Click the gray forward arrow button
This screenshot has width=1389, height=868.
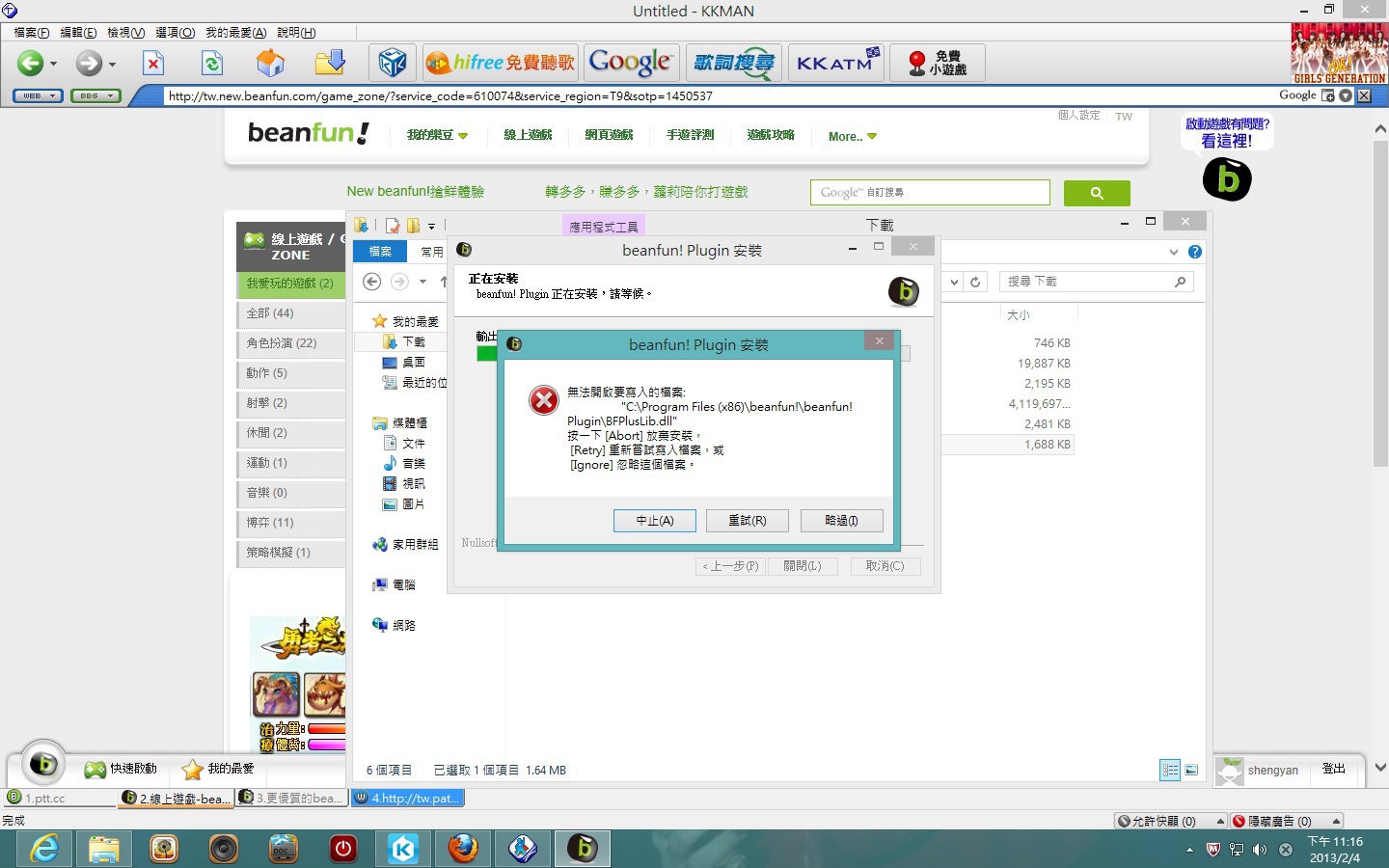pos(89,64)
